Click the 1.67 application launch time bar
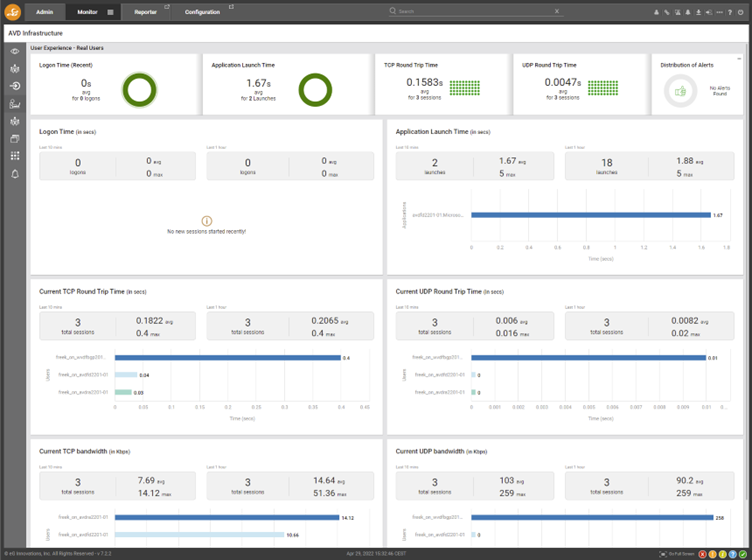The height and width of the screenshot is (560, 752). point(591,215)
